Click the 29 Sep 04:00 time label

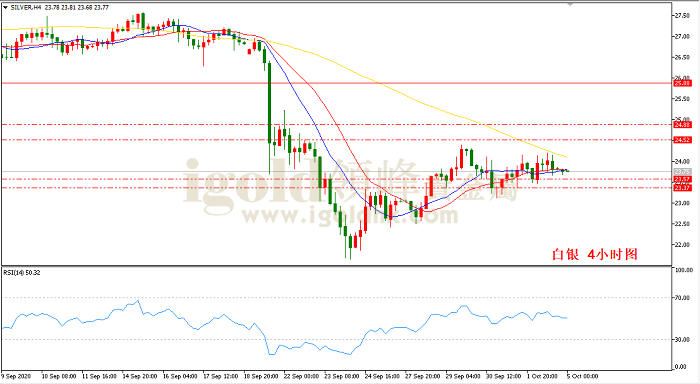coord(463,376)
